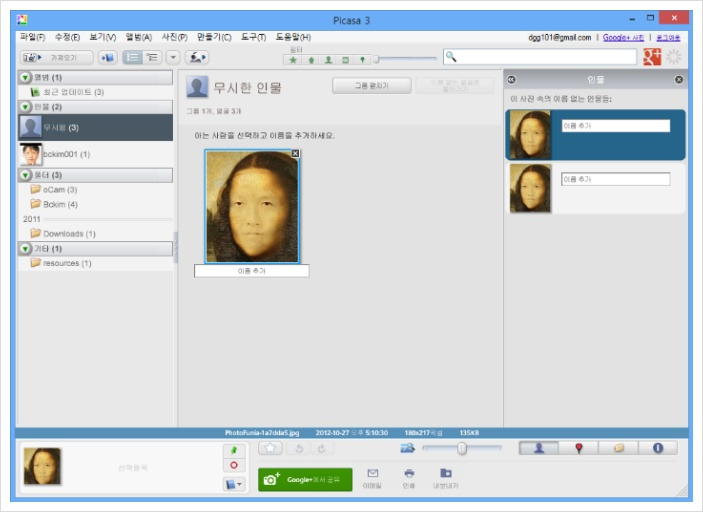
Task: Click name field of second unnamed face
Action: point(616,179)
